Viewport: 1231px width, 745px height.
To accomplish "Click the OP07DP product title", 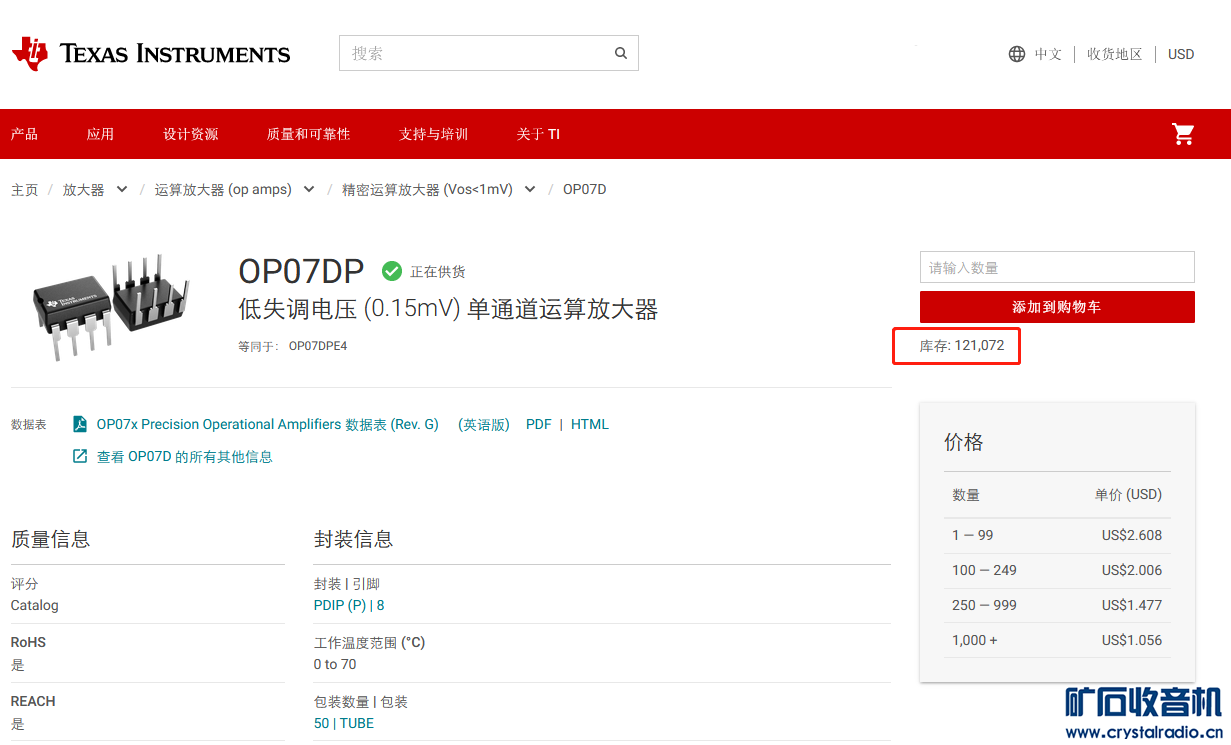I will click(301, 271).
